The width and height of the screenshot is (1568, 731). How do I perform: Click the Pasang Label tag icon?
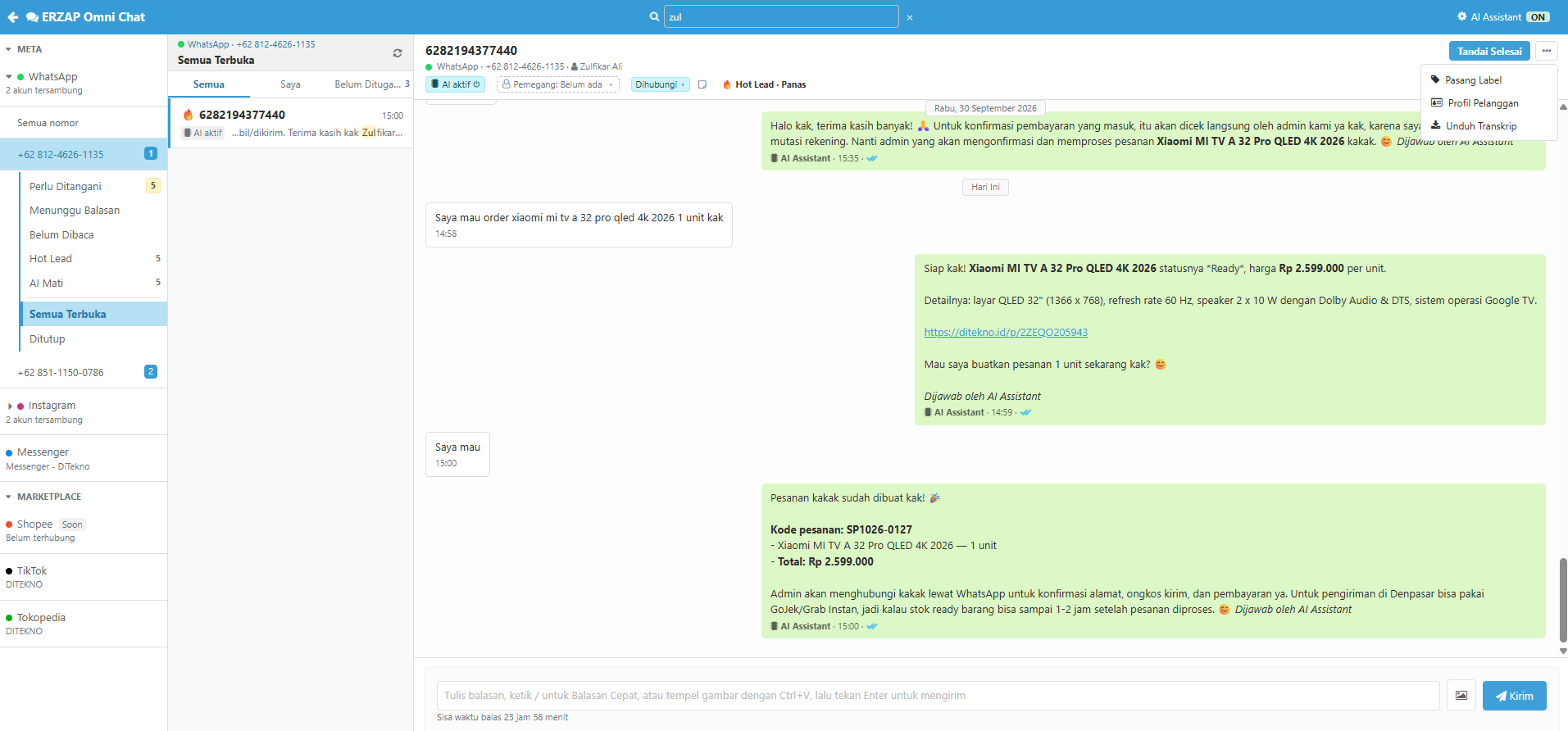click(1435, 79)
